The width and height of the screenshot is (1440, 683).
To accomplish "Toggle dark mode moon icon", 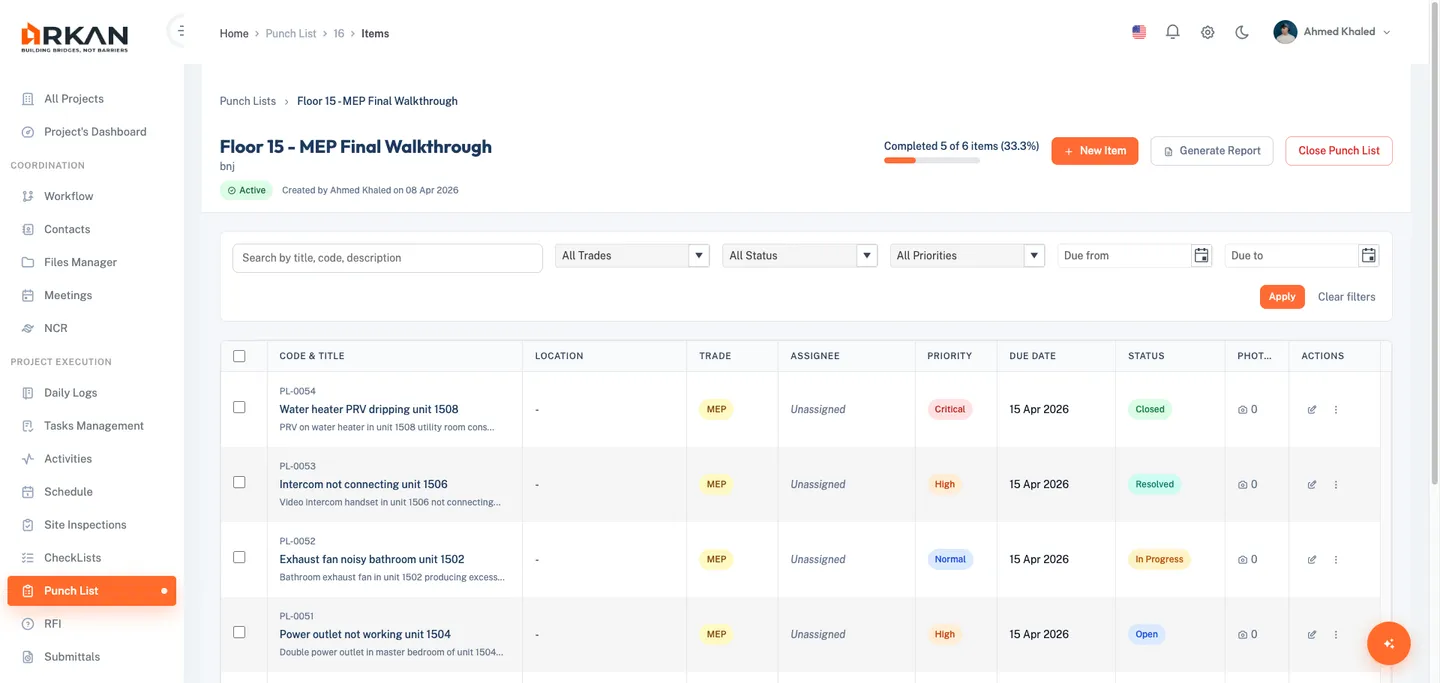I will (1242, 32).
